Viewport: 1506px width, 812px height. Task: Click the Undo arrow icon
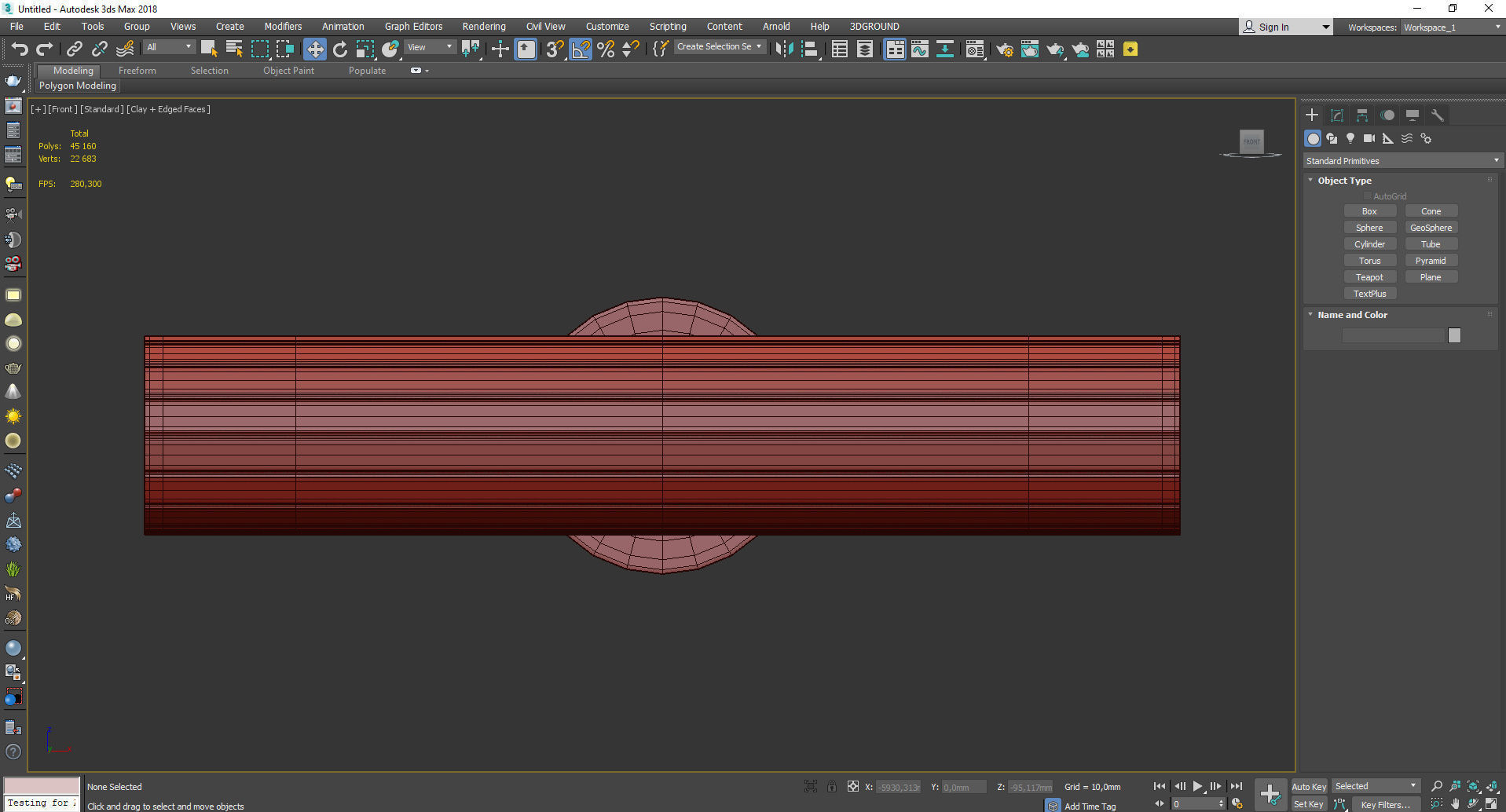click(19, 49)
